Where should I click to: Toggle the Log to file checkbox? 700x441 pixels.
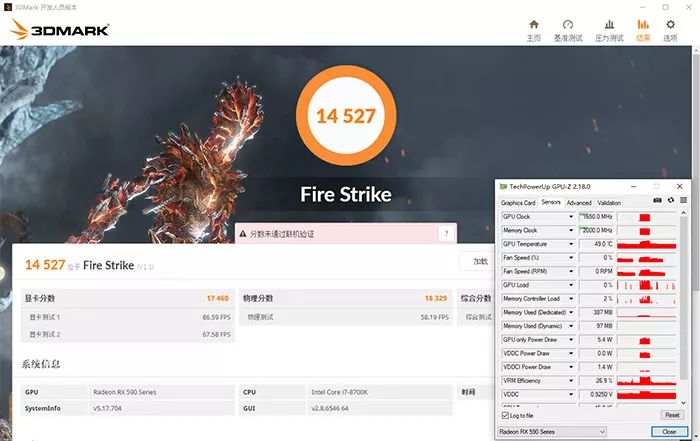(x=505, y=416)
